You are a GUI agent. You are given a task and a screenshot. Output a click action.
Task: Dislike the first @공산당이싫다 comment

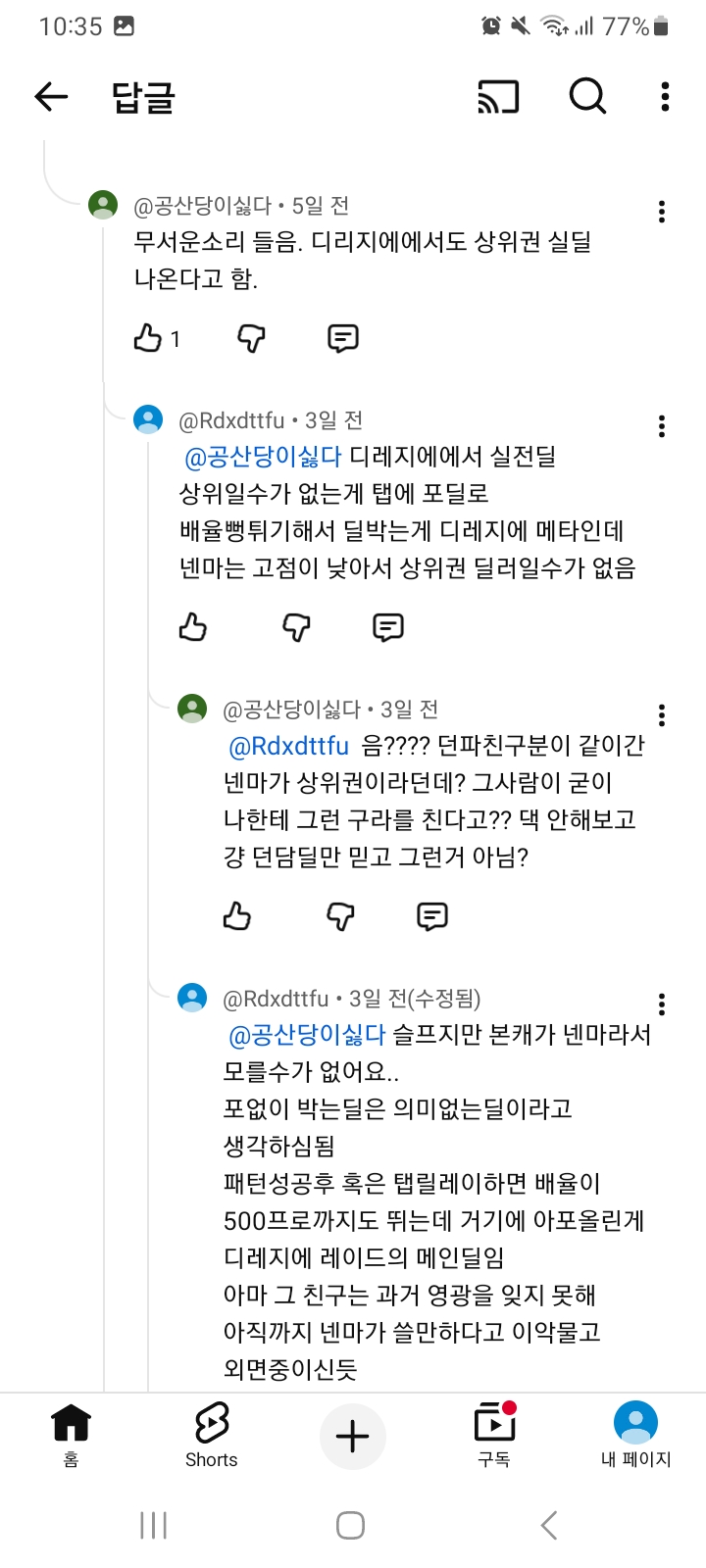pyautogui.click(x=252, y=338)
